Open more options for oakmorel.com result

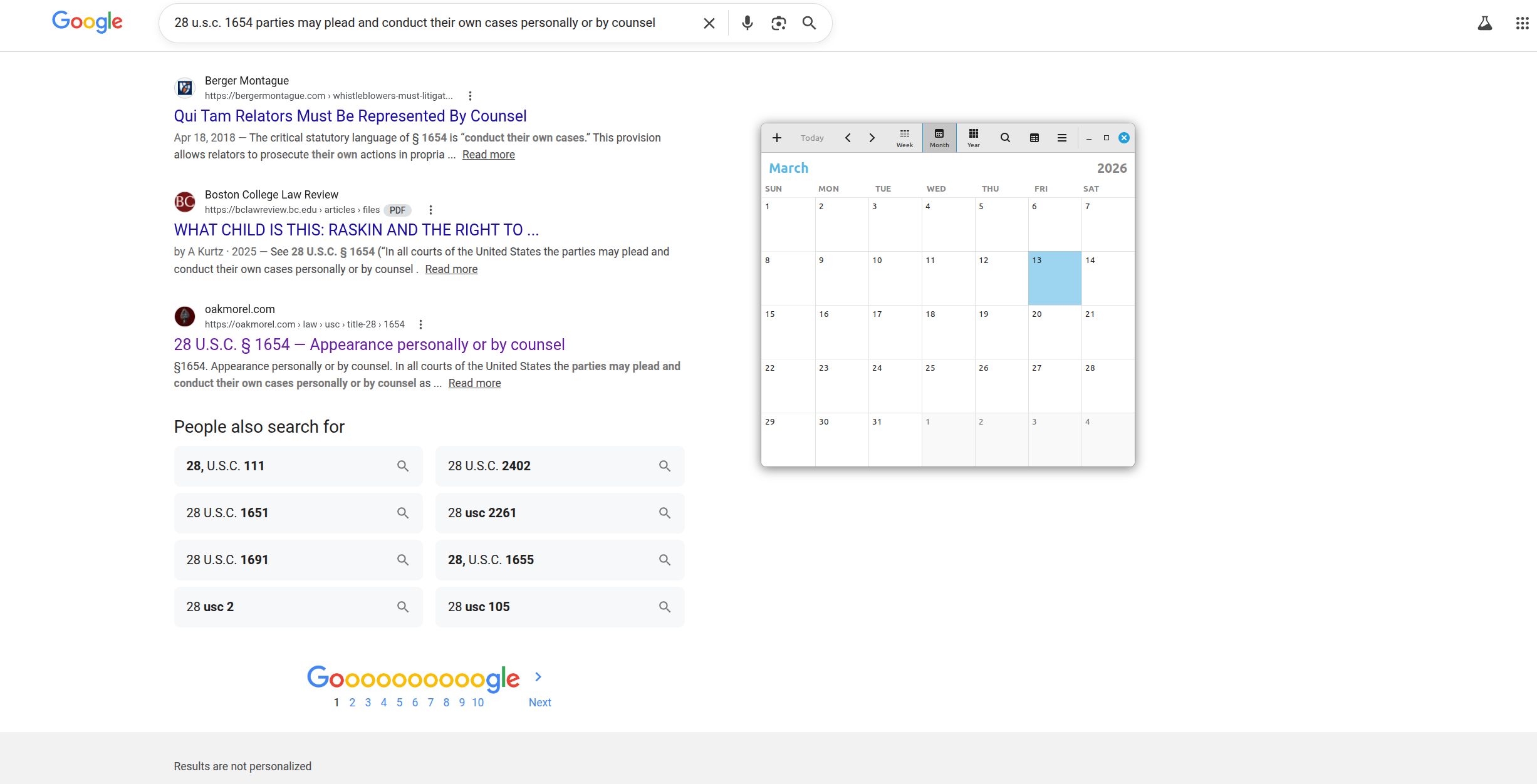[x=420, y=324]
